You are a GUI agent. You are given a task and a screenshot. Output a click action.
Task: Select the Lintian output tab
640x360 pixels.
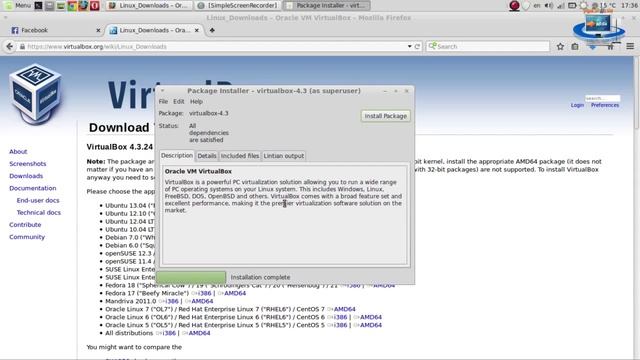pos(283,156)
